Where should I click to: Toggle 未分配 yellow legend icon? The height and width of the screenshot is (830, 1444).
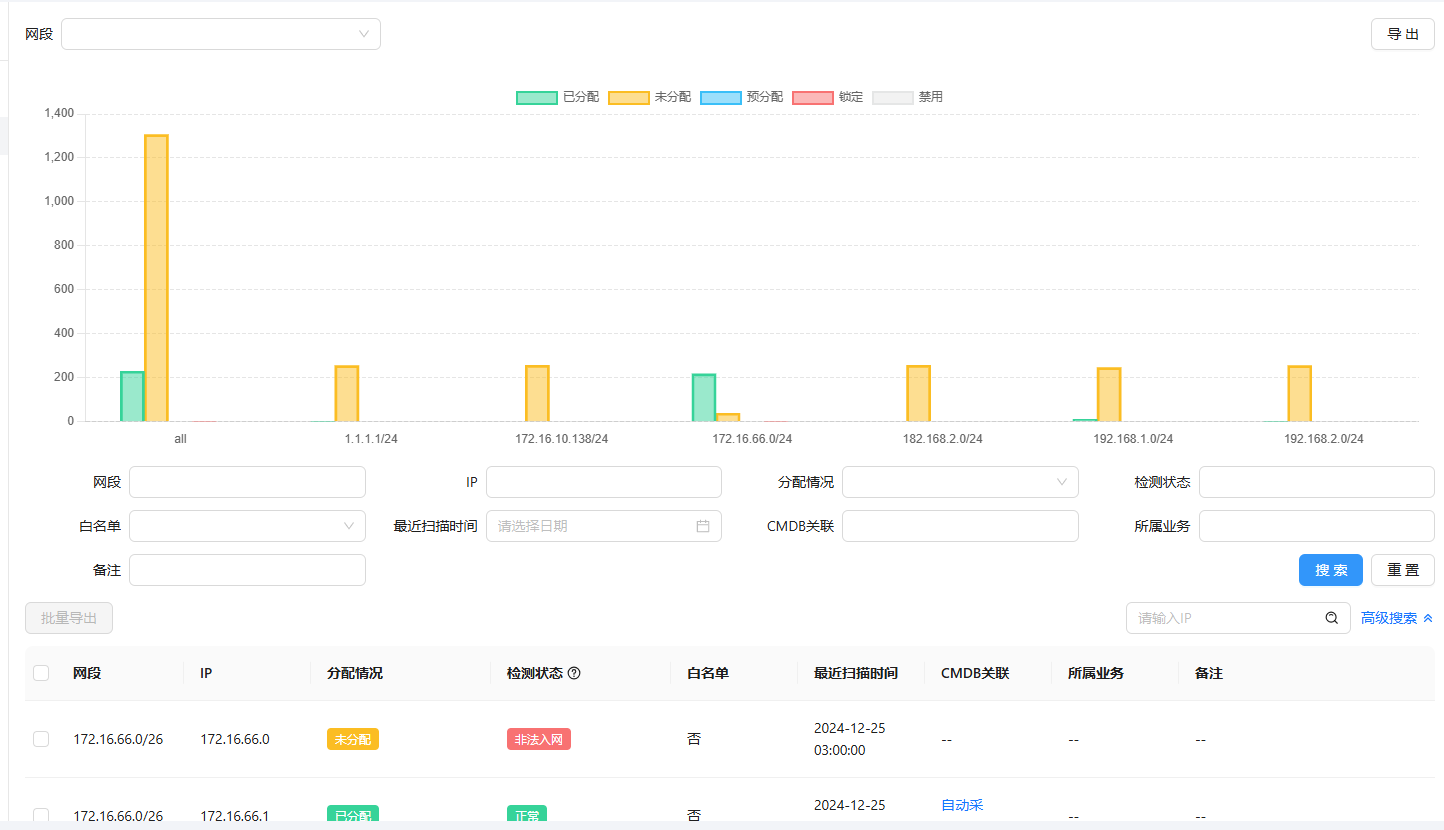coord(628,98)
